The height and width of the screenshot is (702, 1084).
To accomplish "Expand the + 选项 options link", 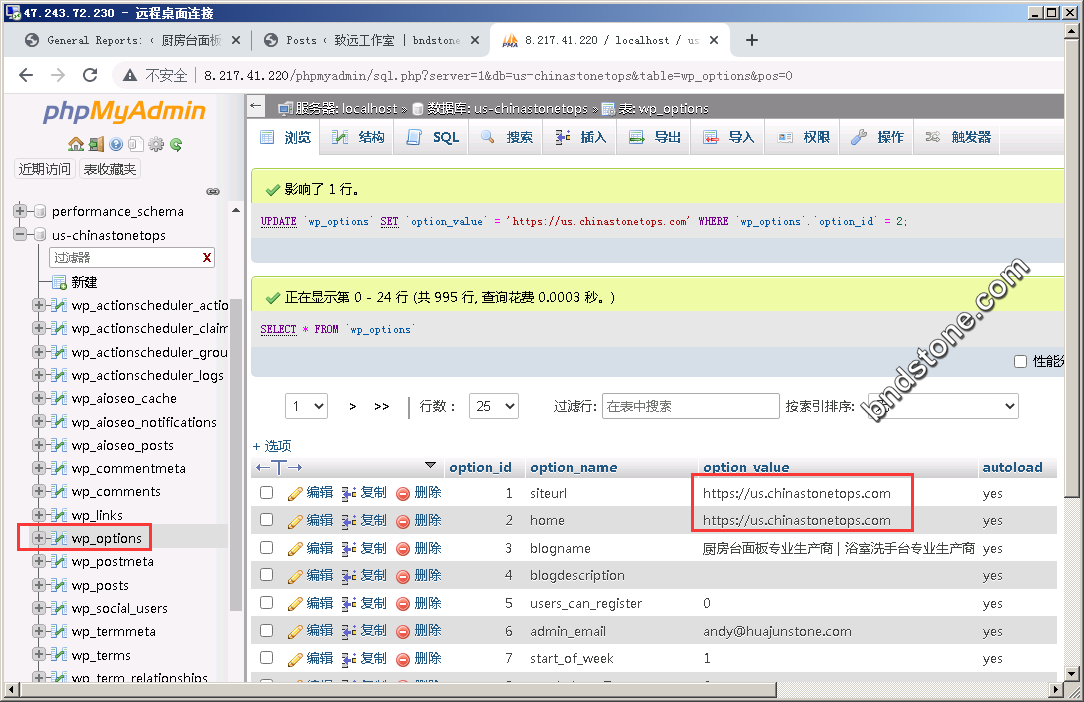I will [x=272, y=446].
